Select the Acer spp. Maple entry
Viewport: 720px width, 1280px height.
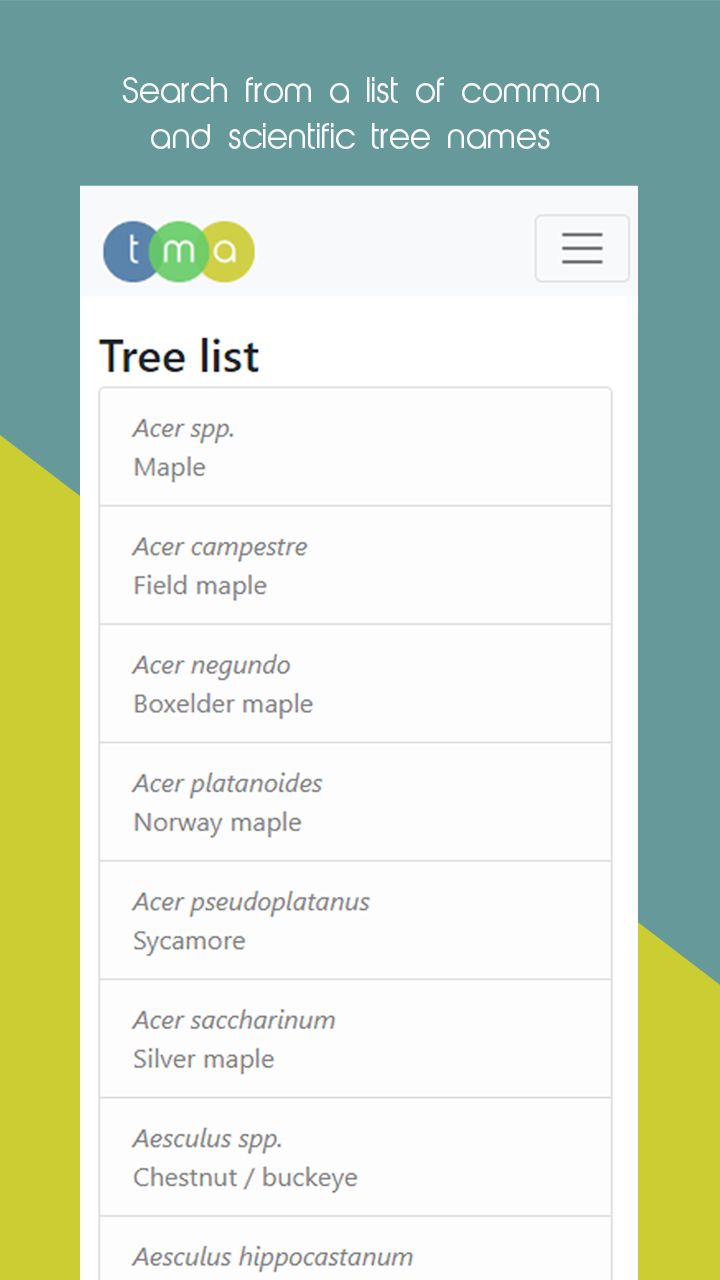[x=355, y=447]
